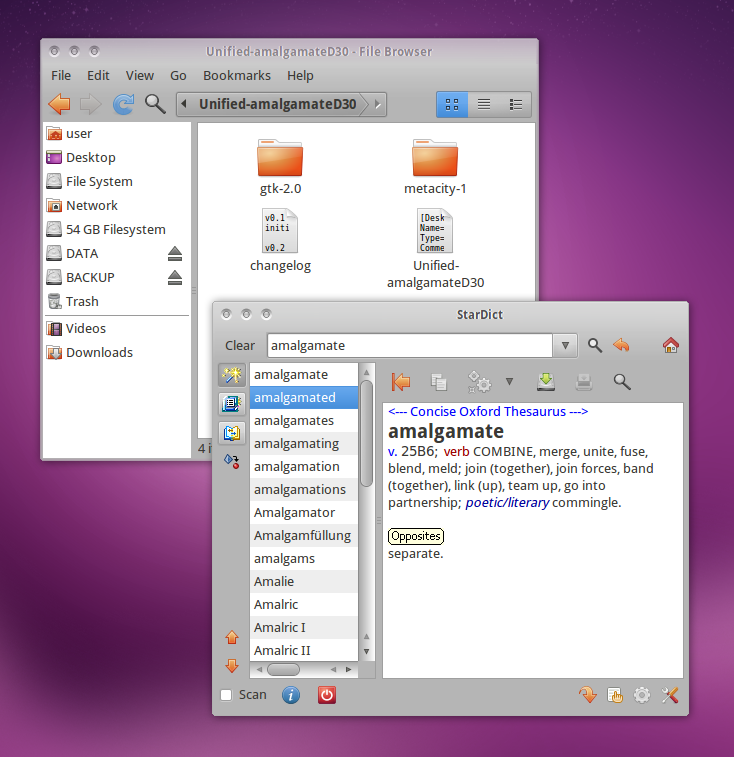Click the Unified-amalgamateD30 path bar button
The height and width of the screenshot is (757, 734).
click(x=278, y=104)
